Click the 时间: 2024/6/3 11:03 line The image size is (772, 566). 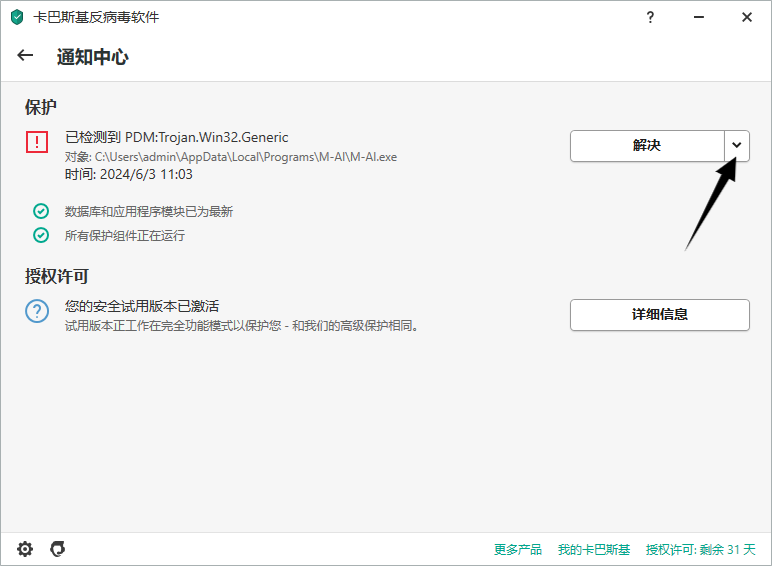[x=129, y=174]
